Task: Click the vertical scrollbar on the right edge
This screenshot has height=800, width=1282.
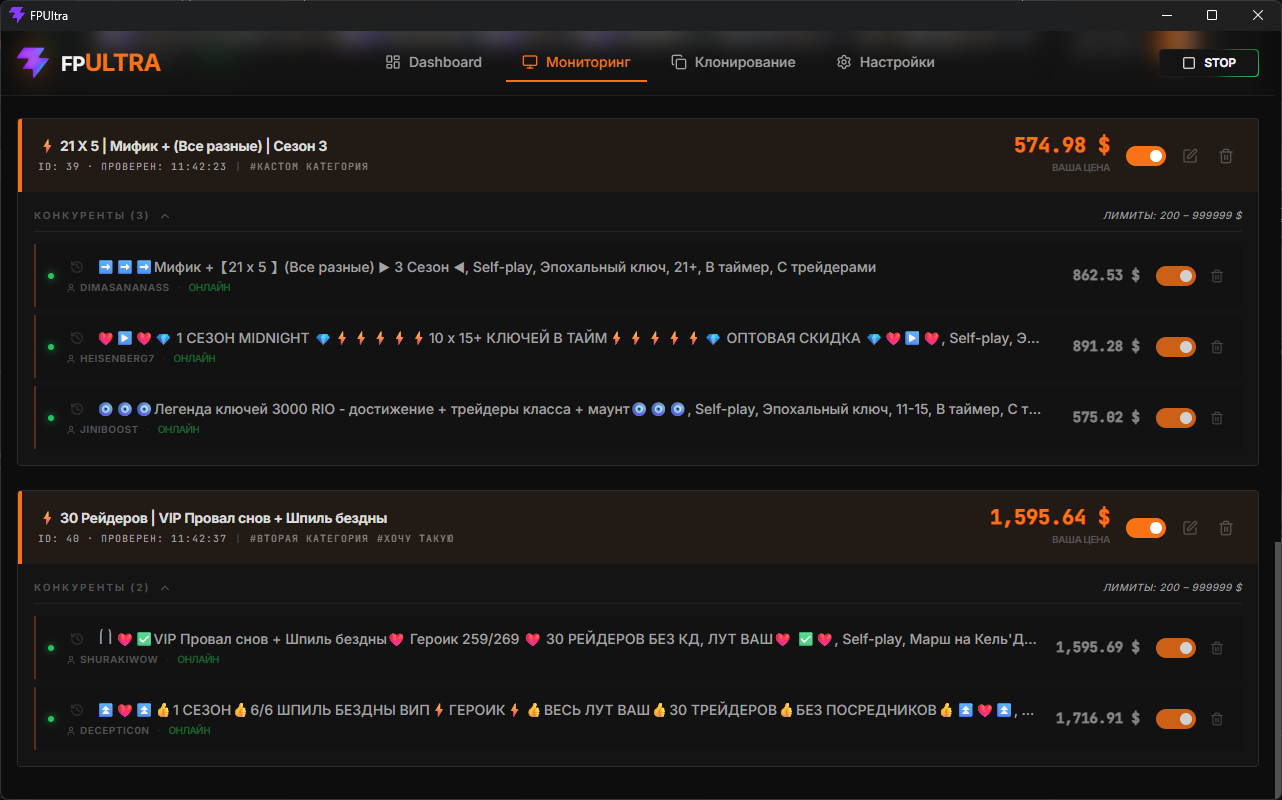Action: 1276,660
